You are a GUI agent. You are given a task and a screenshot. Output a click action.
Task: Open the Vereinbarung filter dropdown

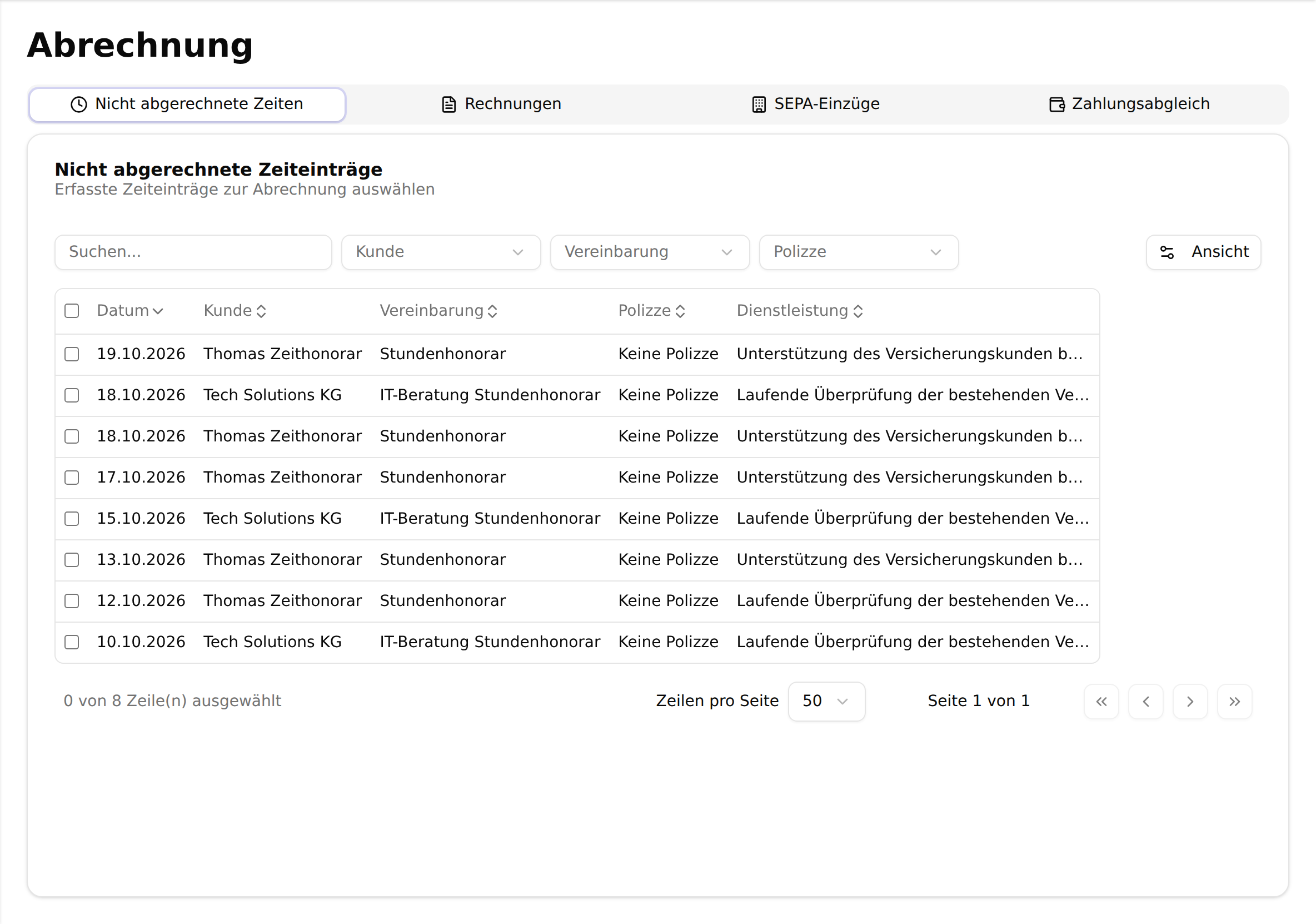pyautogui.click(x=650, y=252)
